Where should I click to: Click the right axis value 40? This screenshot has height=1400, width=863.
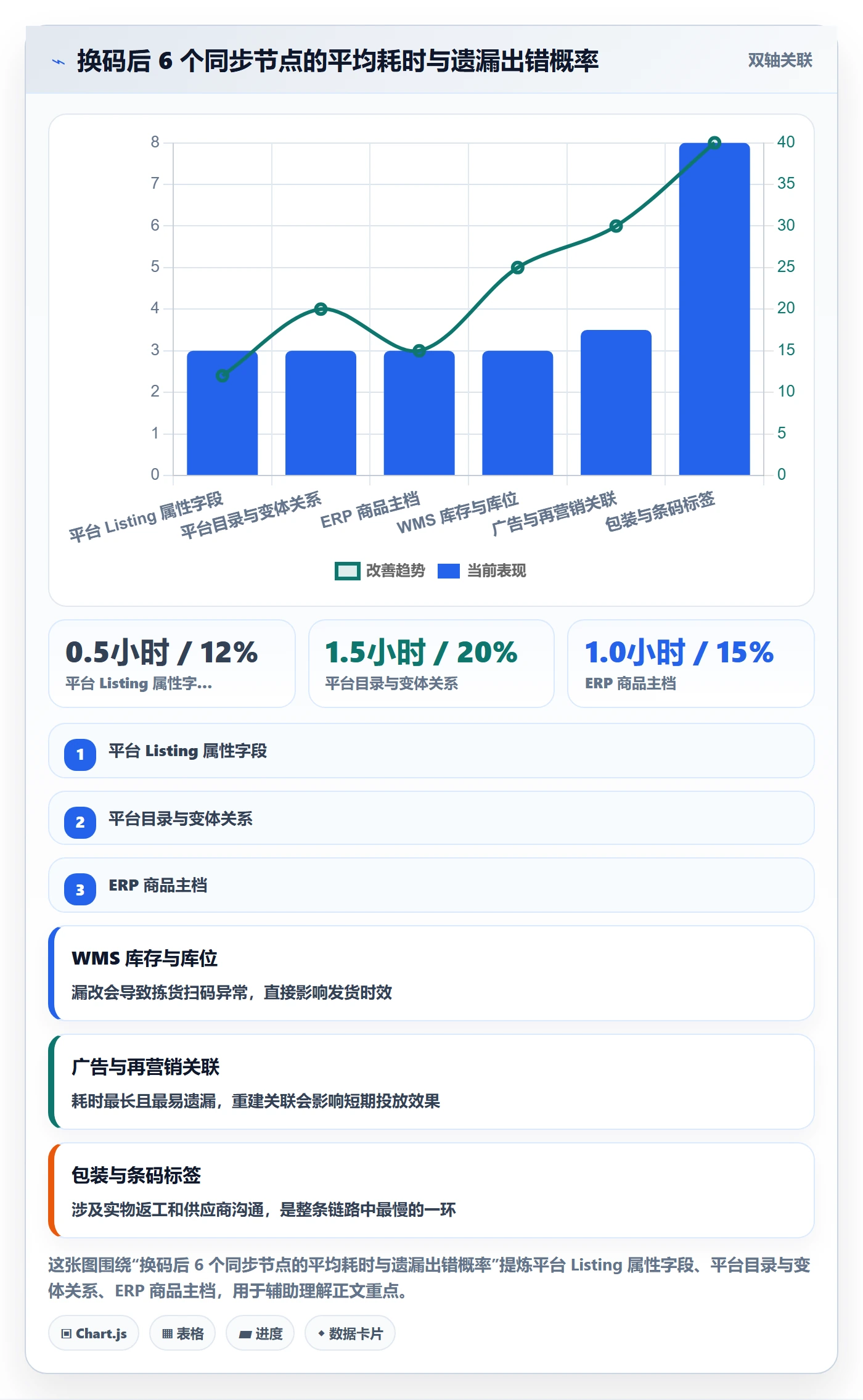click(785, 142)
